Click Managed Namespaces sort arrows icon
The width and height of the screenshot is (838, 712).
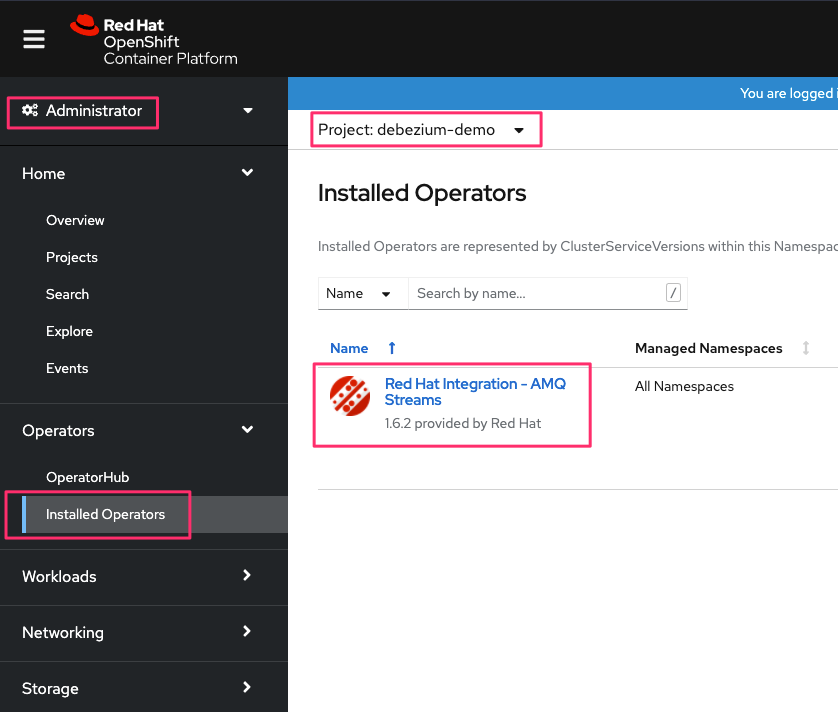(x=806, y=349)
